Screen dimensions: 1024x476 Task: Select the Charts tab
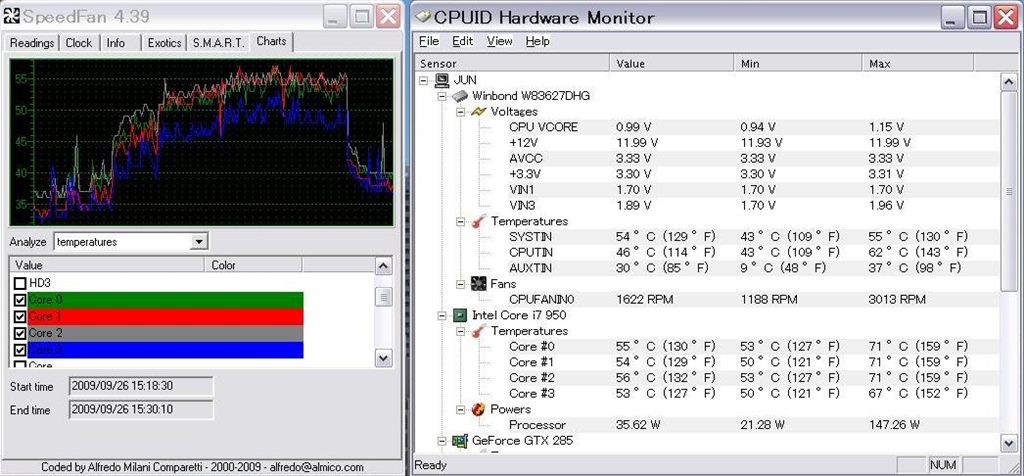point(272,41)
